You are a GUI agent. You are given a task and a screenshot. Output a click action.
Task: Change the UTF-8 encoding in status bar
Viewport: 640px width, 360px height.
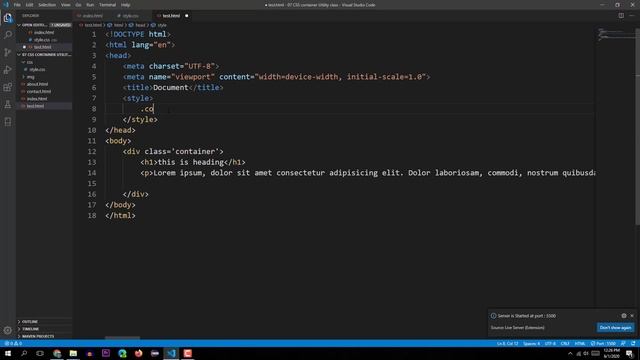550,344
